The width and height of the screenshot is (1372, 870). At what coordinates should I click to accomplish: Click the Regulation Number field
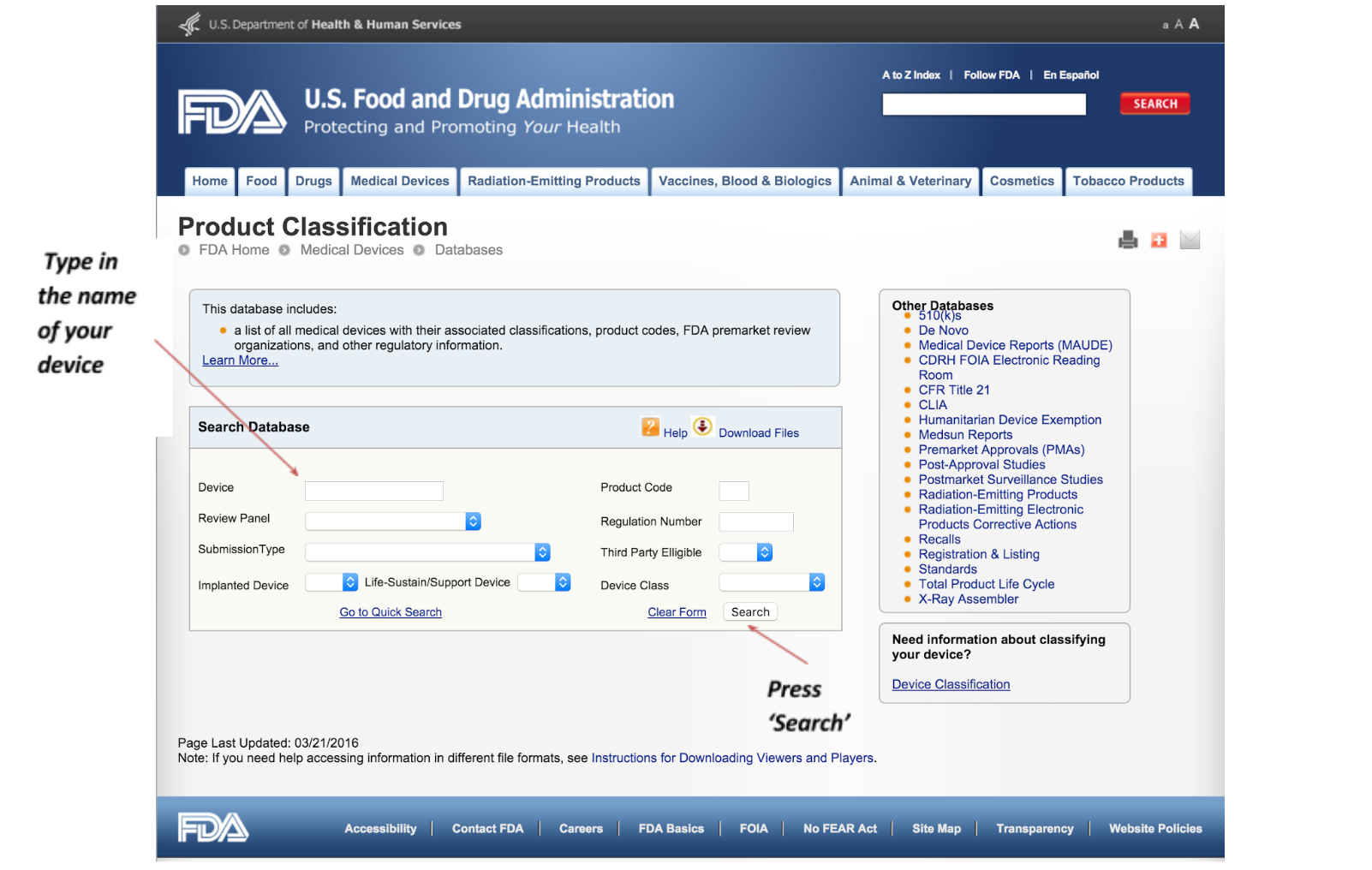[x=756, y=521]
